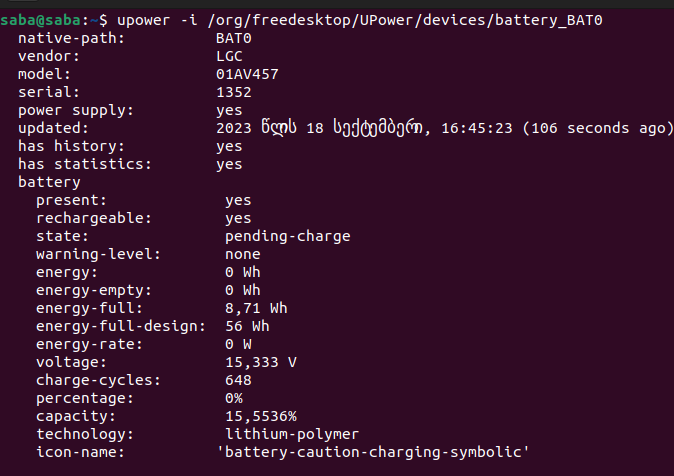The height and width of the screenshot is (476, 674).
Task: Click the technology value lithium-polymer
Action: (x=292, y=434)
